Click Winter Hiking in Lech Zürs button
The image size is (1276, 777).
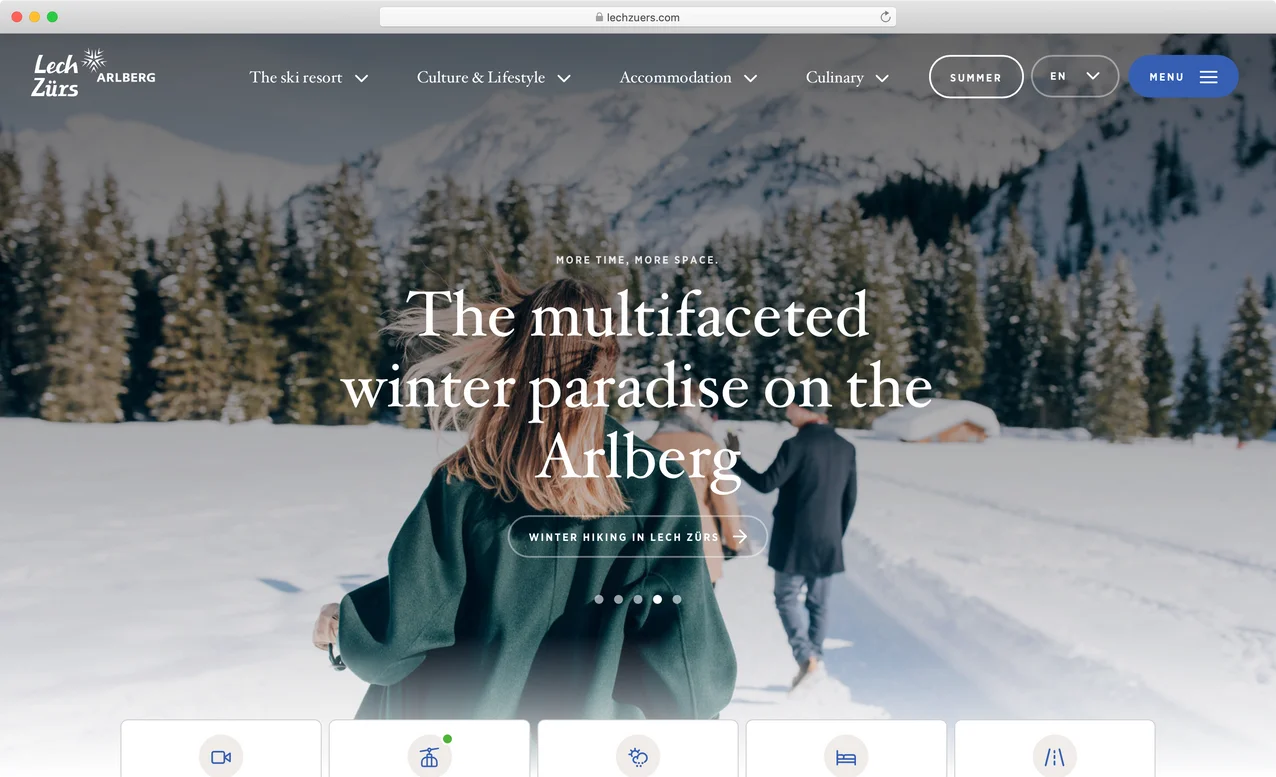point(638,537)
